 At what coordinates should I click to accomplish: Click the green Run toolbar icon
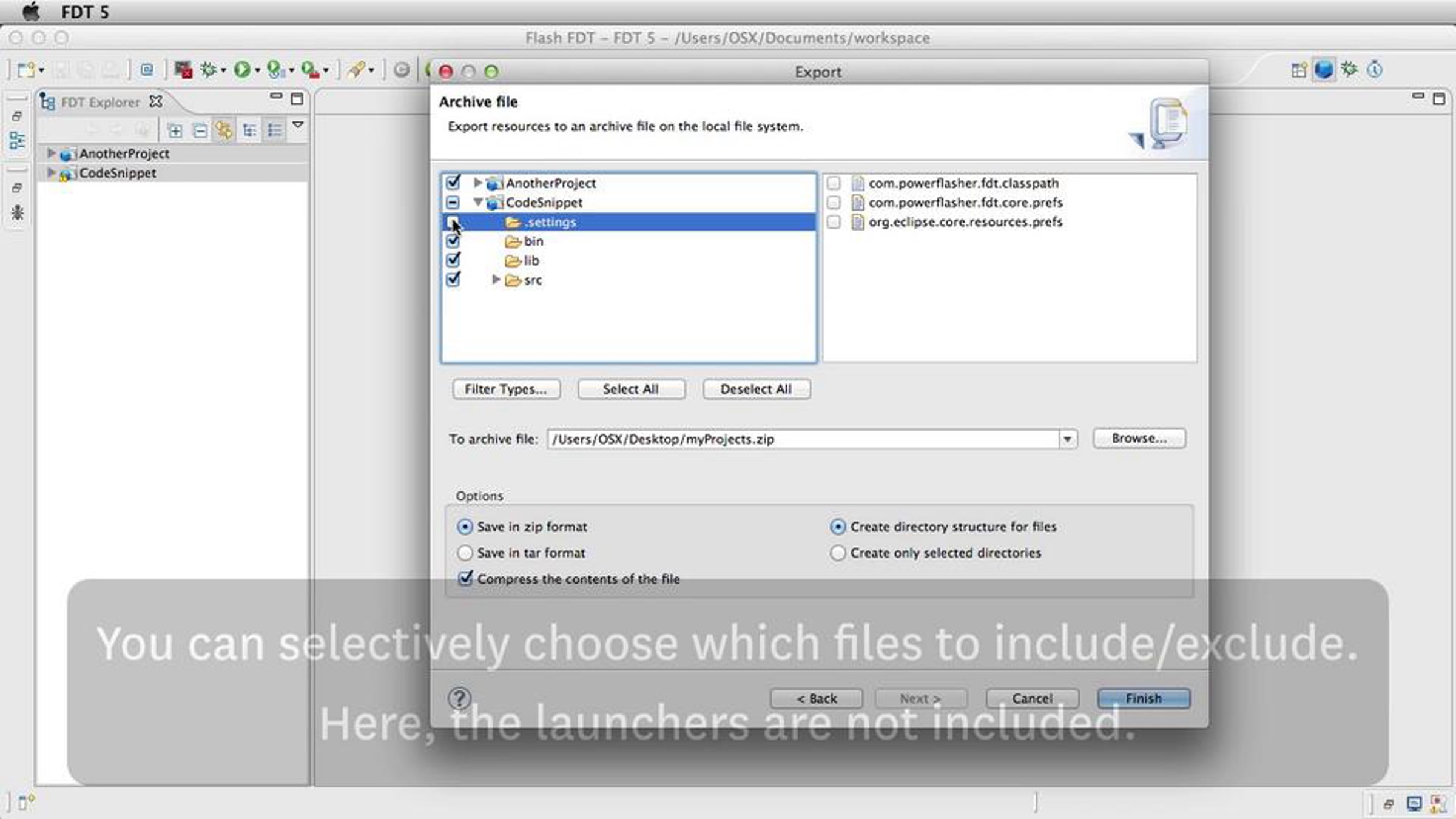tap(241, 70)
